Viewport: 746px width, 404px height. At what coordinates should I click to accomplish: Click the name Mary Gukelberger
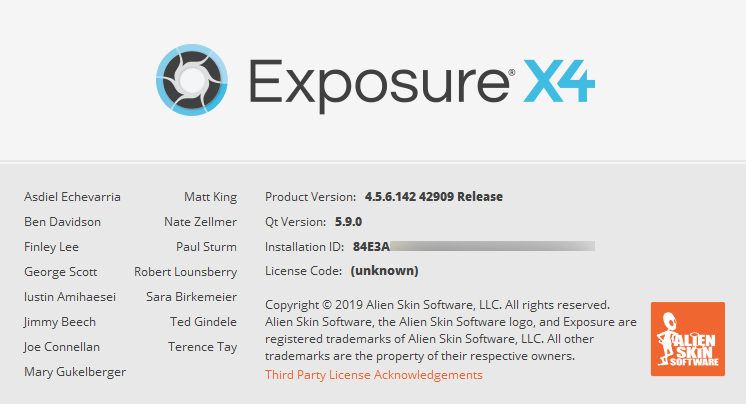tap(75, 372)
